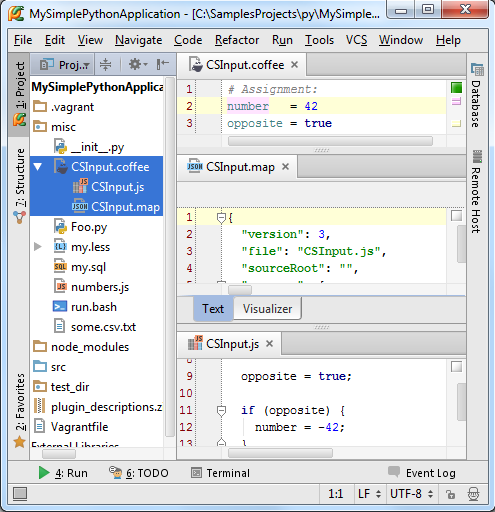The height and width of the screenshot is (512, 495).
Task: Open the Proj view dropdown
Action: tap(65, 64)
